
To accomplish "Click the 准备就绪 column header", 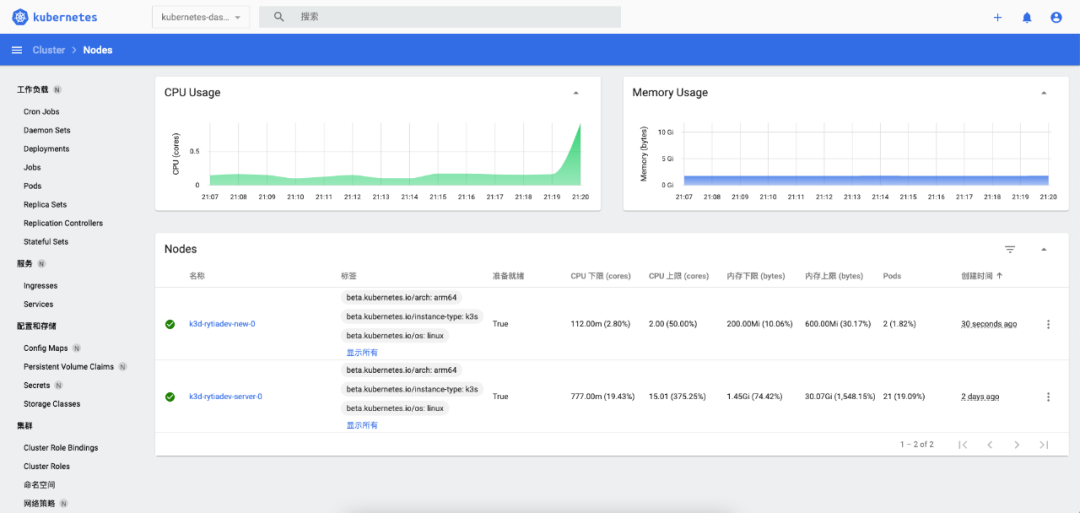I will pyautogui.click(x=508, y=275).
